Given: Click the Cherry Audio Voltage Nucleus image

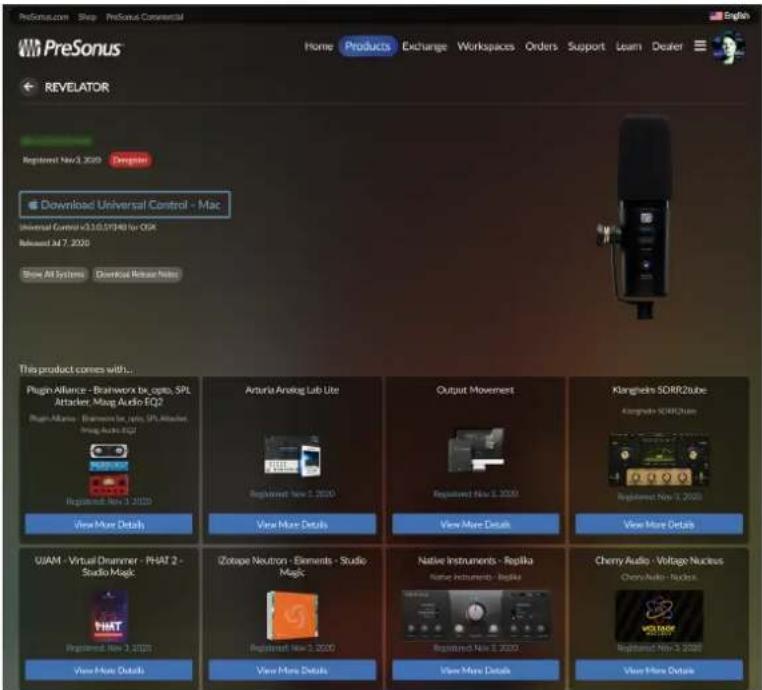Looking at the screenshot, I should 659,616.
